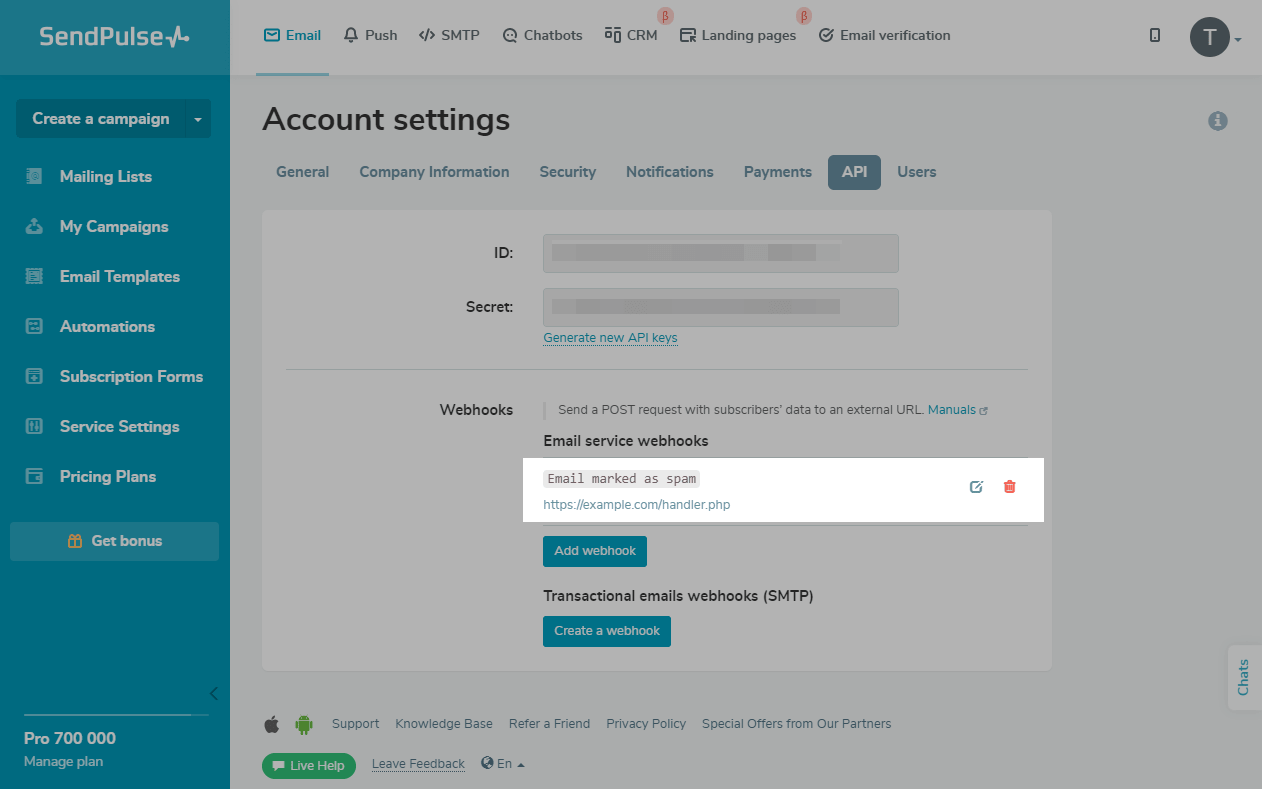Open the Chatbots section in top menu
The height and width of the screenshot is (789, 1262).
pyautogui.click(x=542, y=35)
